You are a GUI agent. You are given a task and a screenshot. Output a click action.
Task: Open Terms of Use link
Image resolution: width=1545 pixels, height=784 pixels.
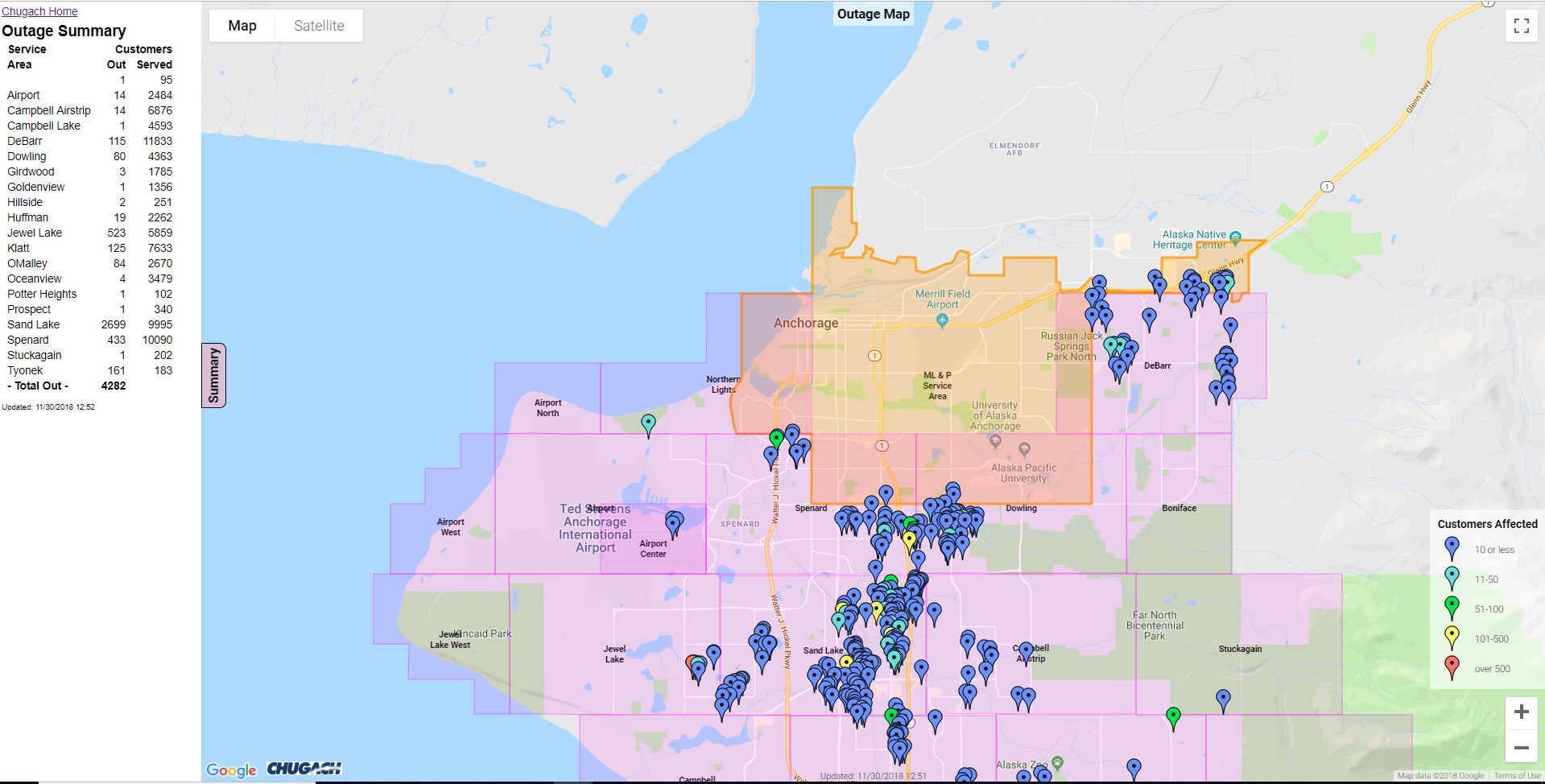click(1517, 776)
